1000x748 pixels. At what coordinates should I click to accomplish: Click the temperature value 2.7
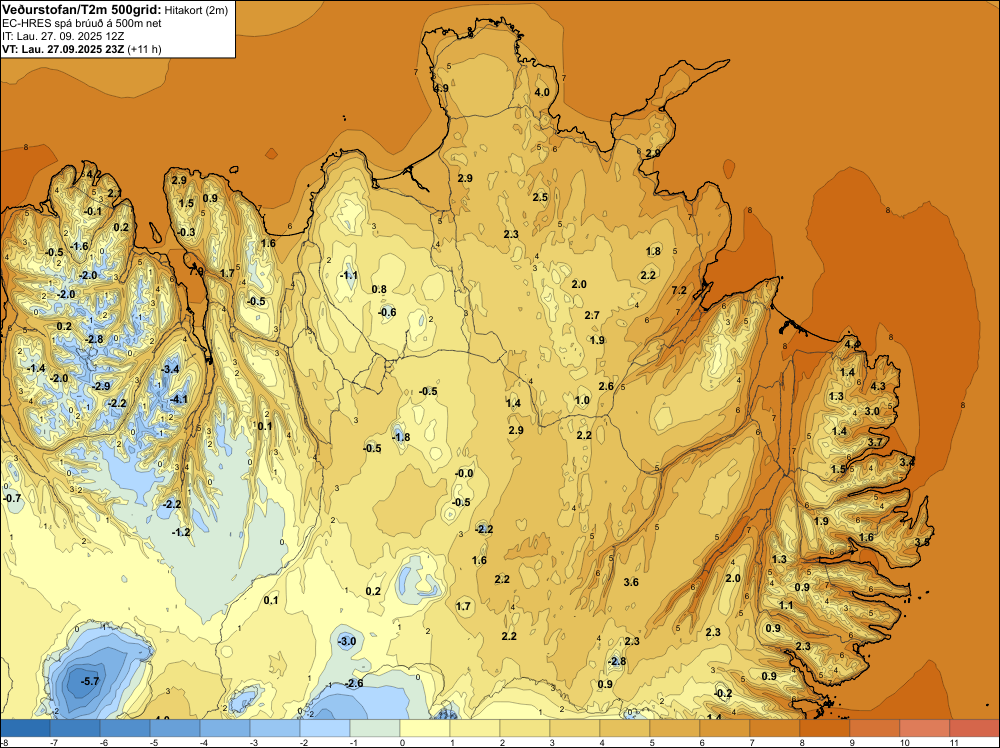point(592,315)
